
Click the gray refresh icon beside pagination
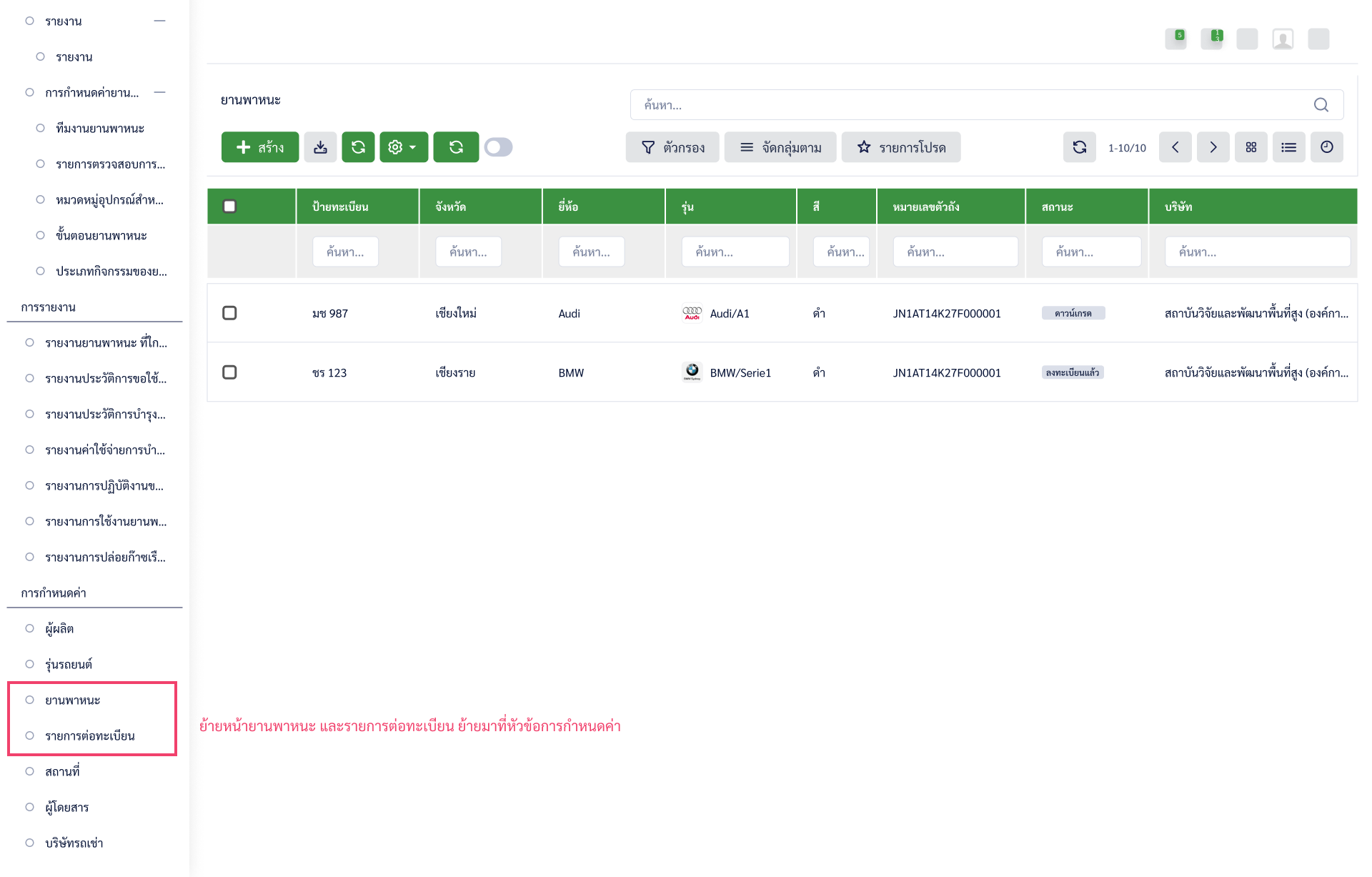(x=1079, y=147)
